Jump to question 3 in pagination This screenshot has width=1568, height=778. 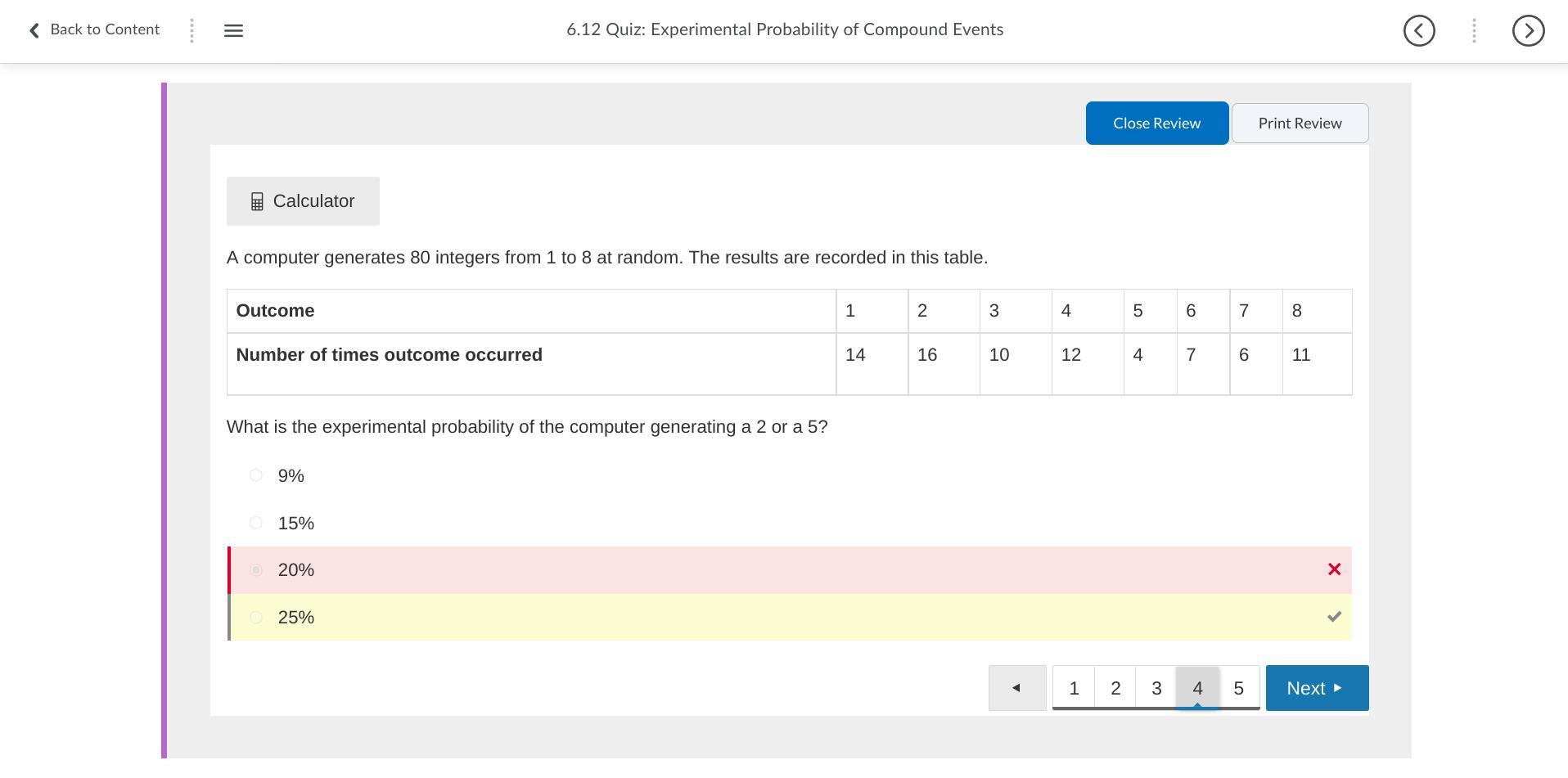(x=1156, y=688)
